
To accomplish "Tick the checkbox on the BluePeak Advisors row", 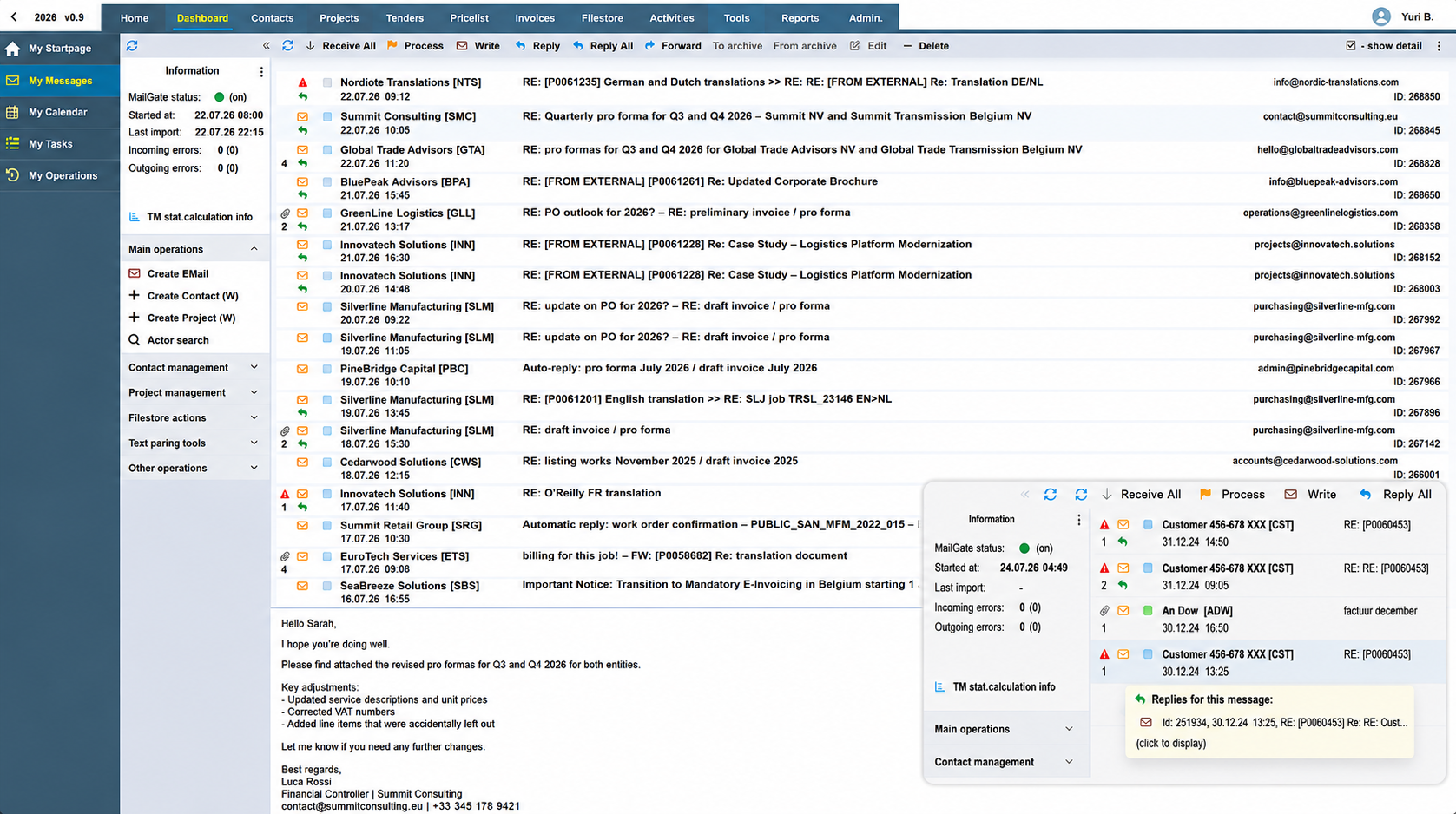I will click(x=327, y=182).
